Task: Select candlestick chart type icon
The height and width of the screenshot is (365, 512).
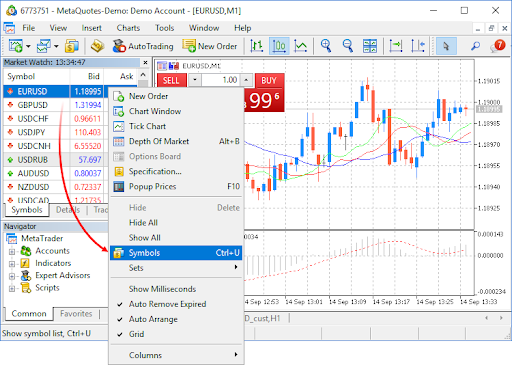Action: click(x=279, y=46)
